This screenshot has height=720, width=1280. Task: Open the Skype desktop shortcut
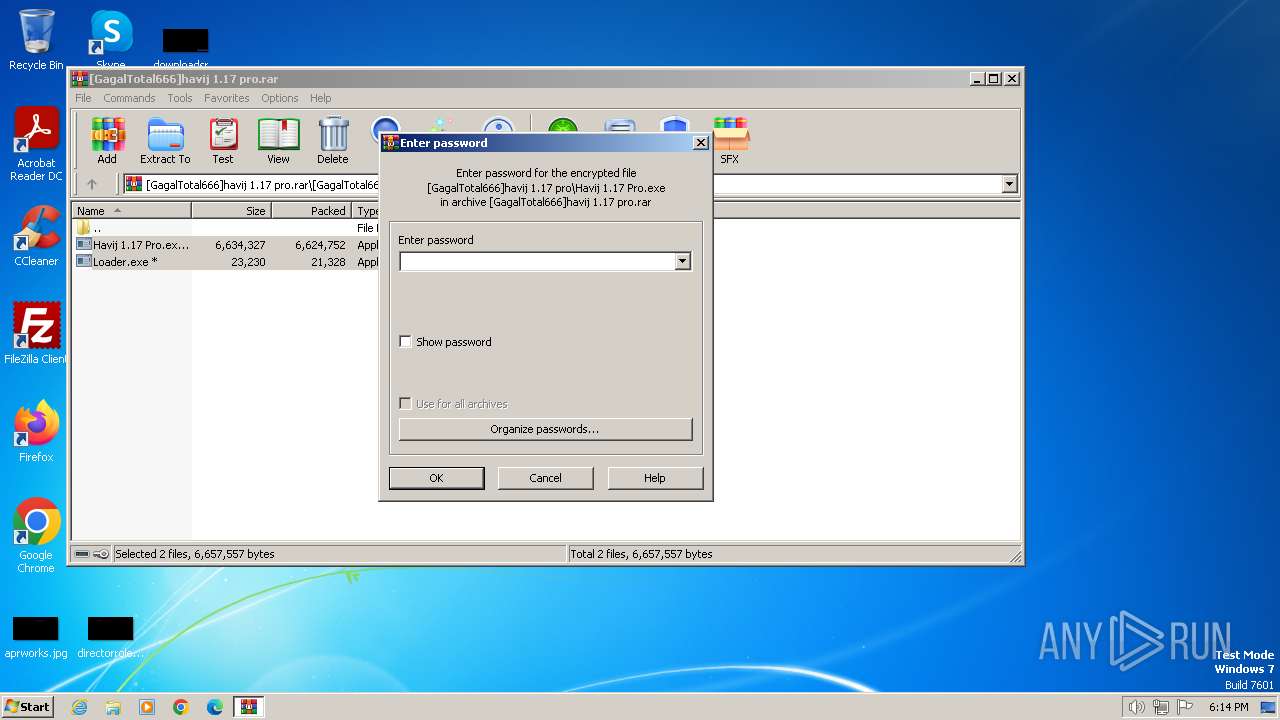(110, 40)
